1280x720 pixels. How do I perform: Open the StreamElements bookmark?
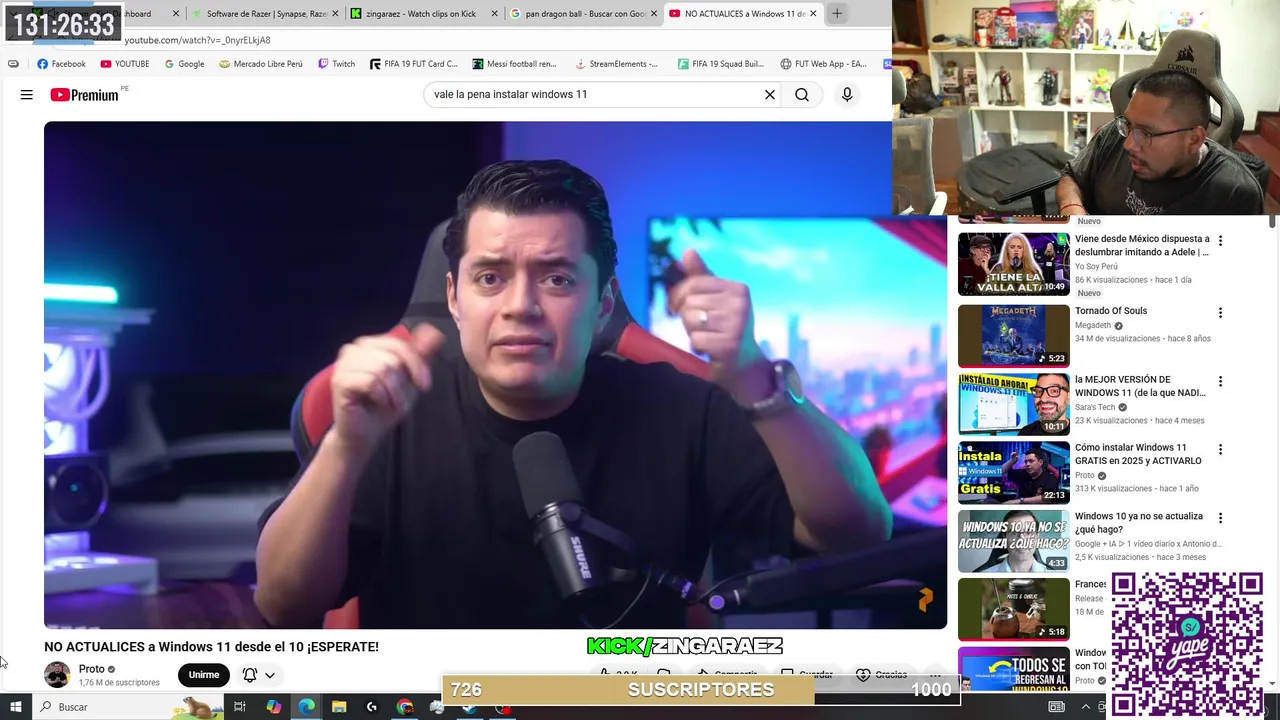616,64
